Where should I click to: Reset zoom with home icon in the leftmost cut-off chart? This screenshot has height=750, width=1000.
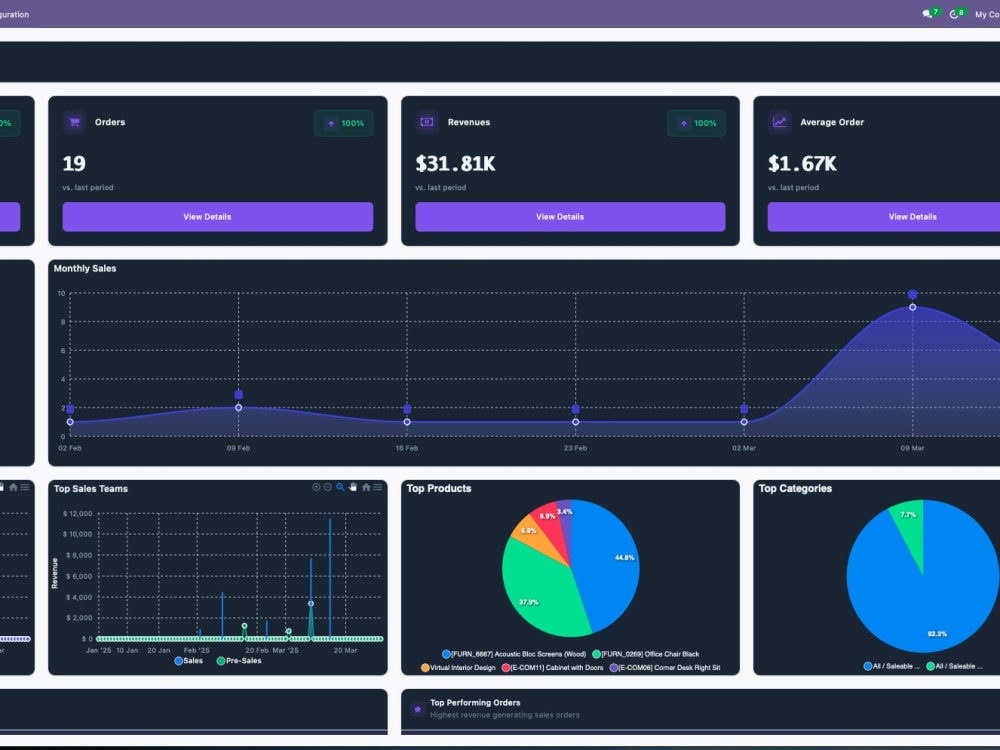coord(13,487)
